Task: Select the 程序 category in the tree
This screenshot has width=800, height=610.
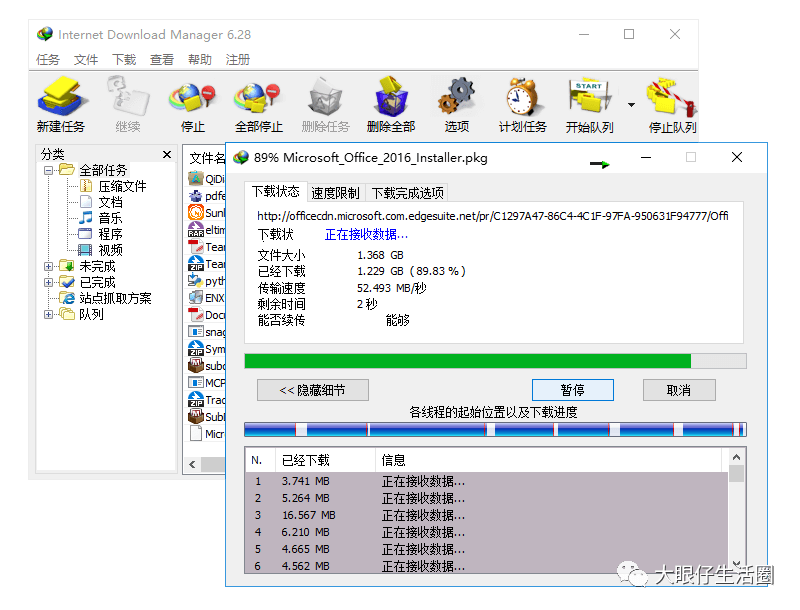Action: tap(110, 234)
